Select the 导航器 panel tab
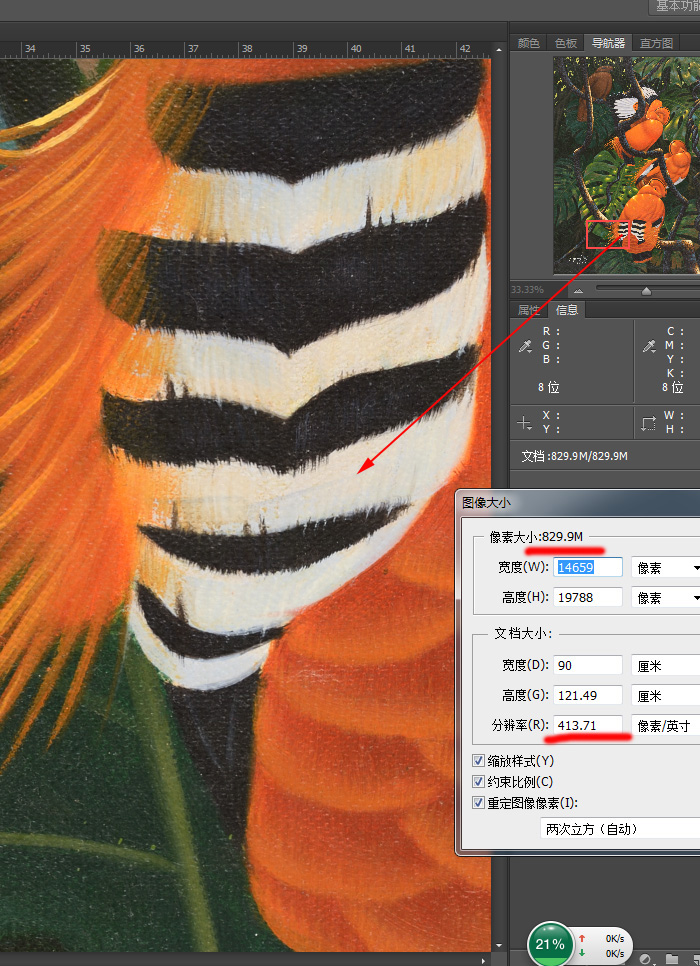This screenshot has width=700, height=966. [608, 43]
